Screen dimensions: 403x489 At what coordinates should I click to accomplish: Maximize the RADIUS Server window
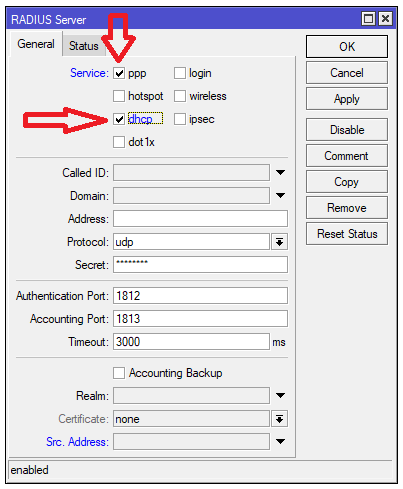click(x=368, y=18)
